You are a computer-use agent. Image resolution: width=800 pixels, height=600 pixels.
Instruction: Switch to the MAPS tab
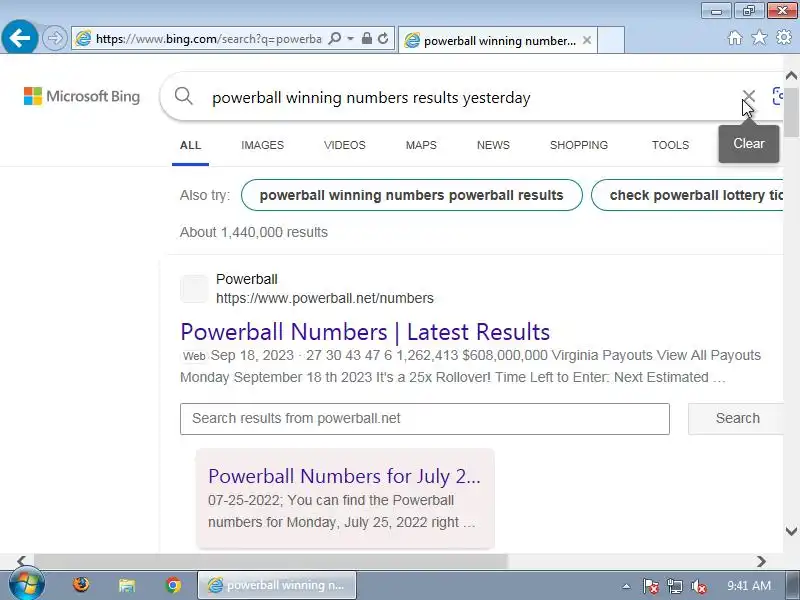pos(421,145)
